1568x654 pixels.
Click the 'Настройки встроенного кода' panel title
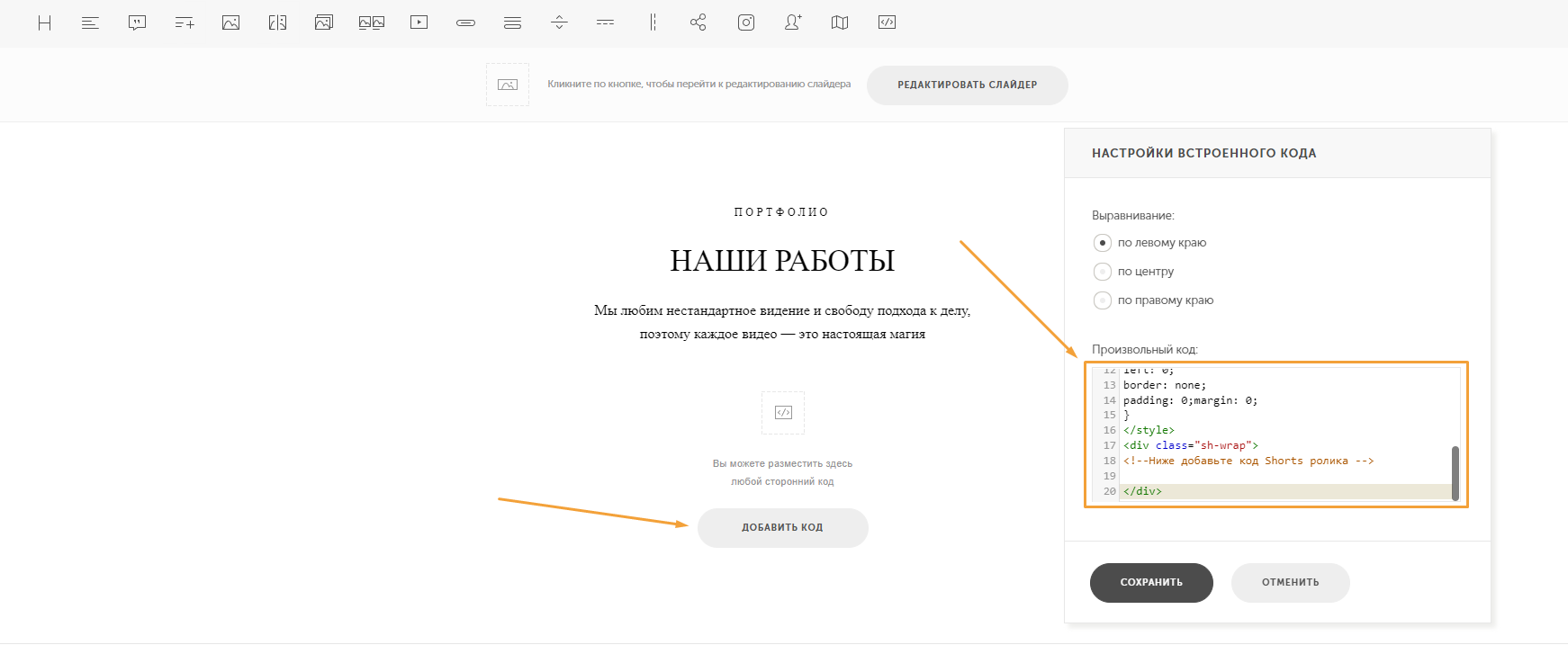pyautogui.click(x=1204, y=153)
